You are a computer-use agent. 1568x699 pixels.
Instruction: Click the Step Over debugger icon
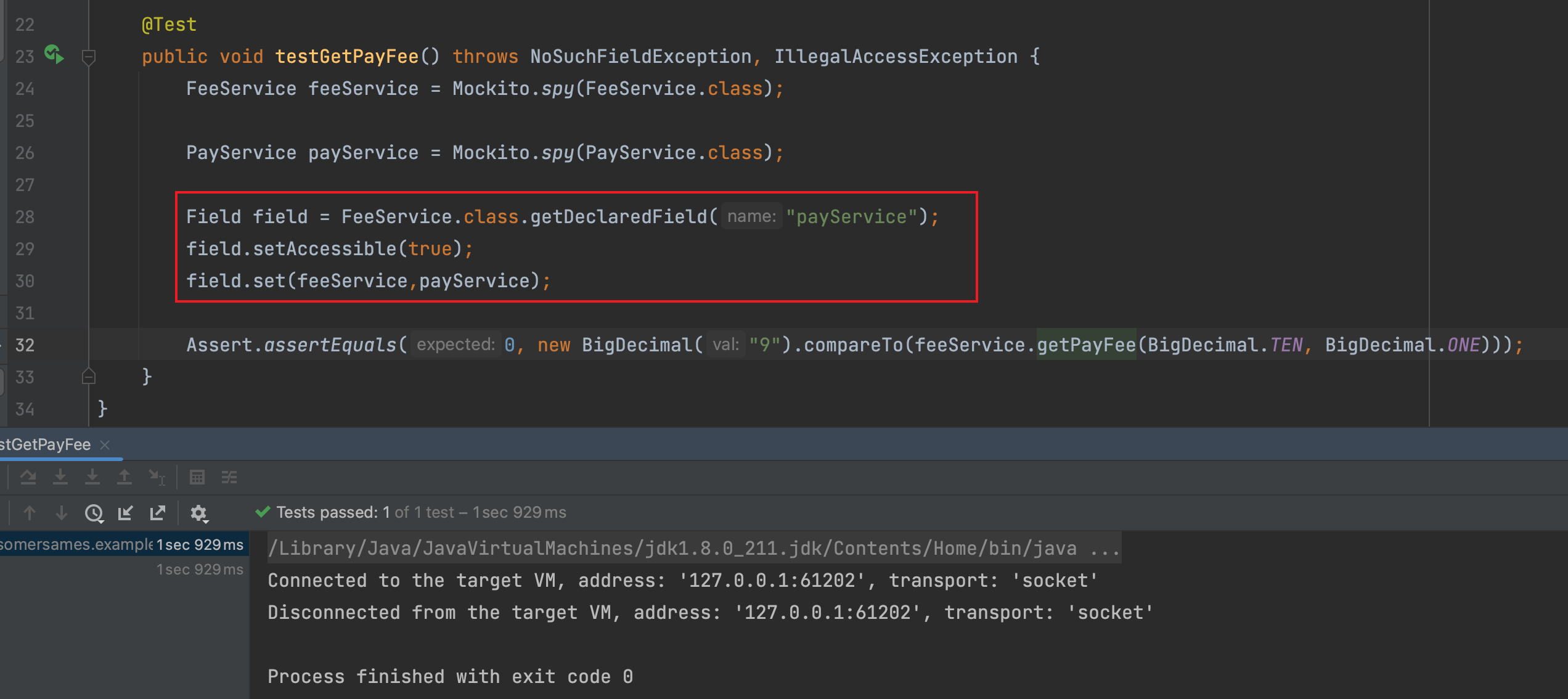pyautogui.click(x=28, y=477)
